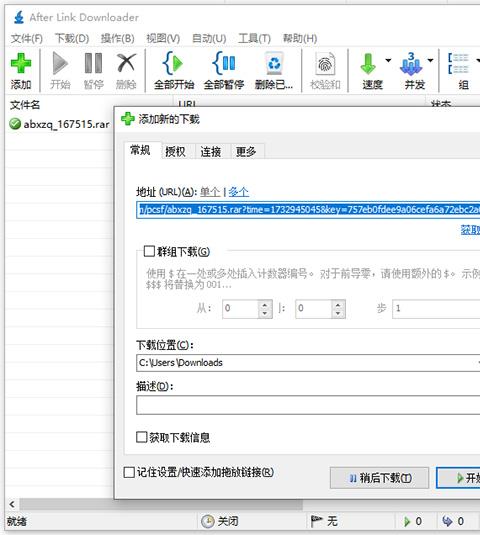The width and height of the screenshot is (480, 535).
Task: Decrease the From (从) counter value
Action: (265, 313)
